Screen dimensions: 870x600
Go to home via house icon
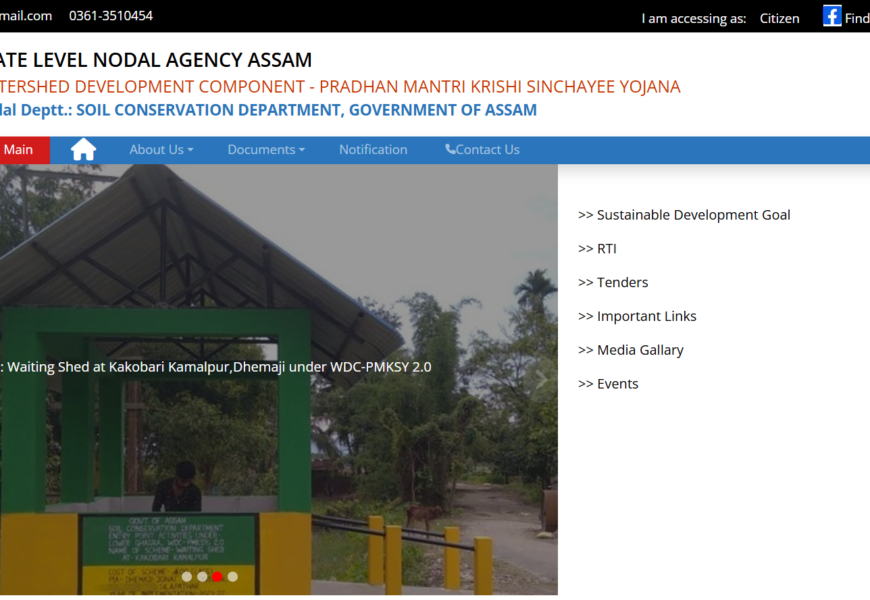click(x=83, y=150)
